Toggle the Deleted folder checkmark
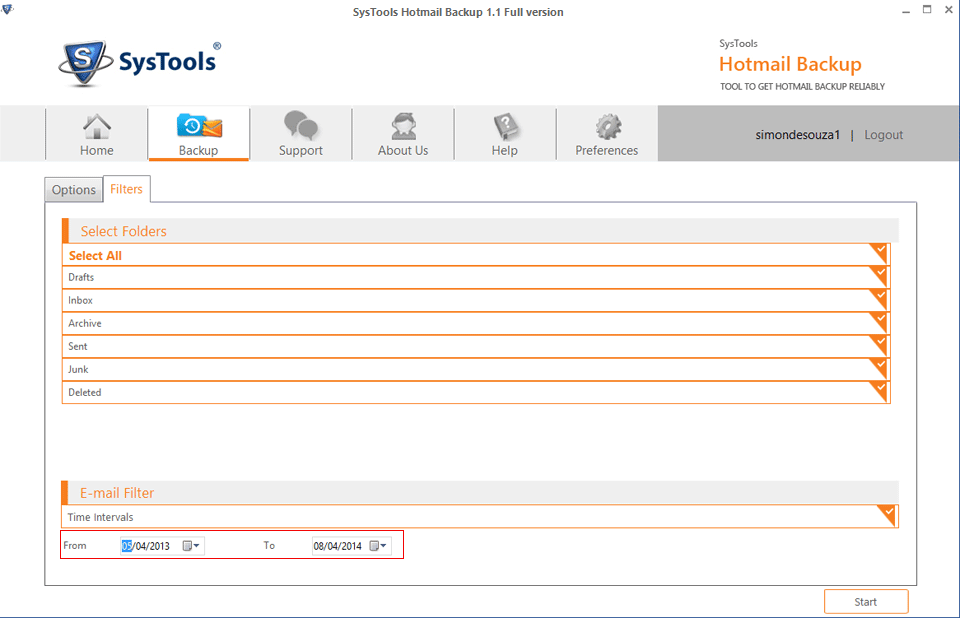This screenshot has height=618, width=960. point(879,390)
